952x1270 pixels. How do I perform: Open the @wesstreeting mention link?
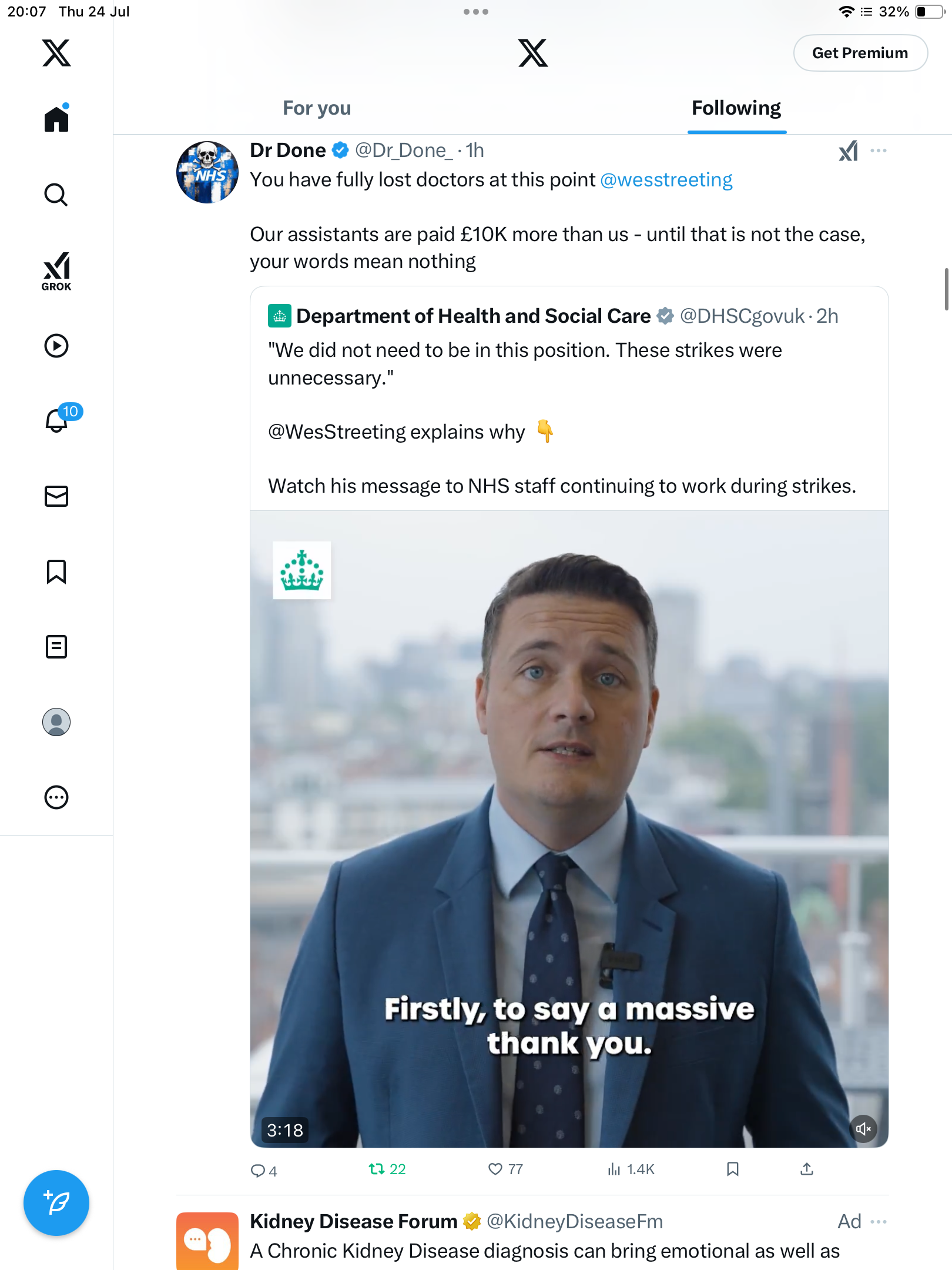tap(666, 180)
